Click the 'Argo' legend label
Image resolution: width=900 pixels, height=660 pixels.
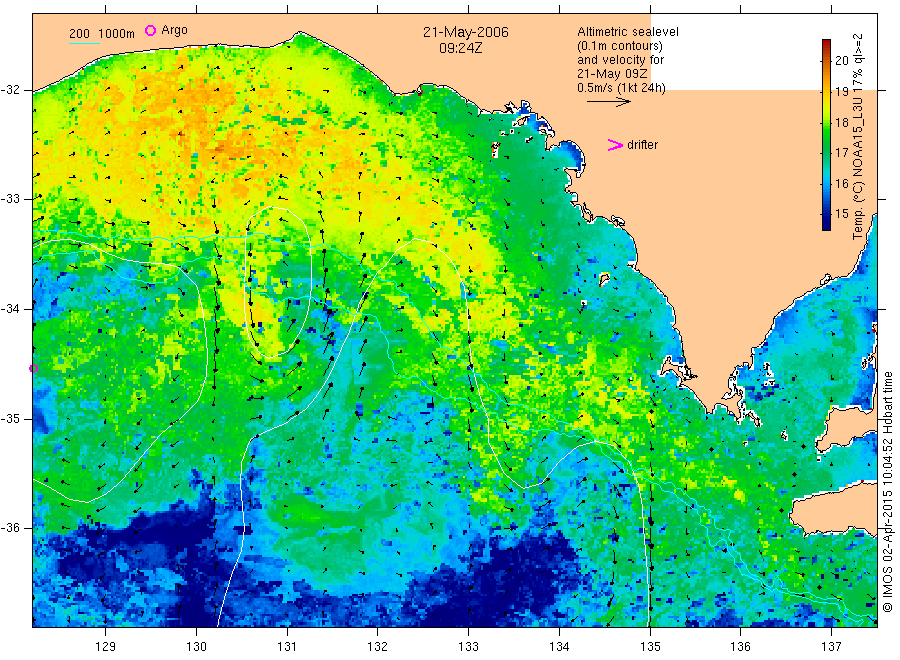[174, 30]
